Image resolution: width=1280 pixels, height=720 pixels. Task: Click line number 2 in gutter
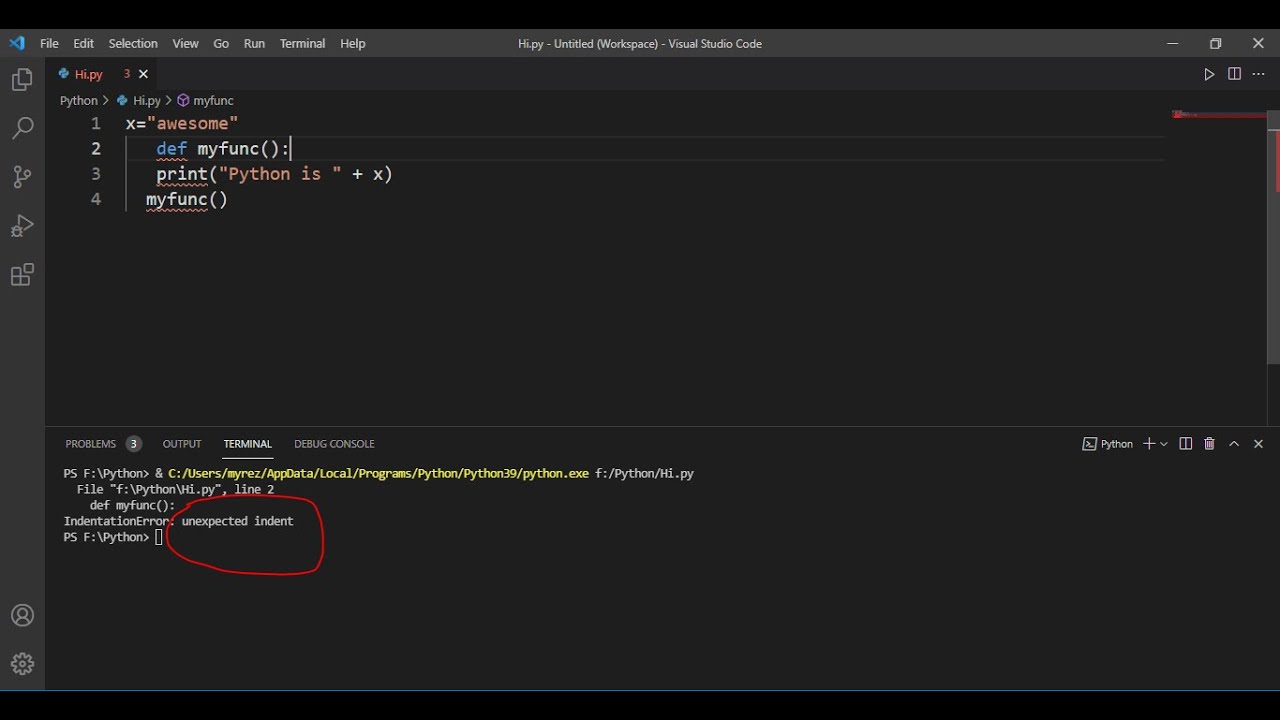tap(96, 148)
